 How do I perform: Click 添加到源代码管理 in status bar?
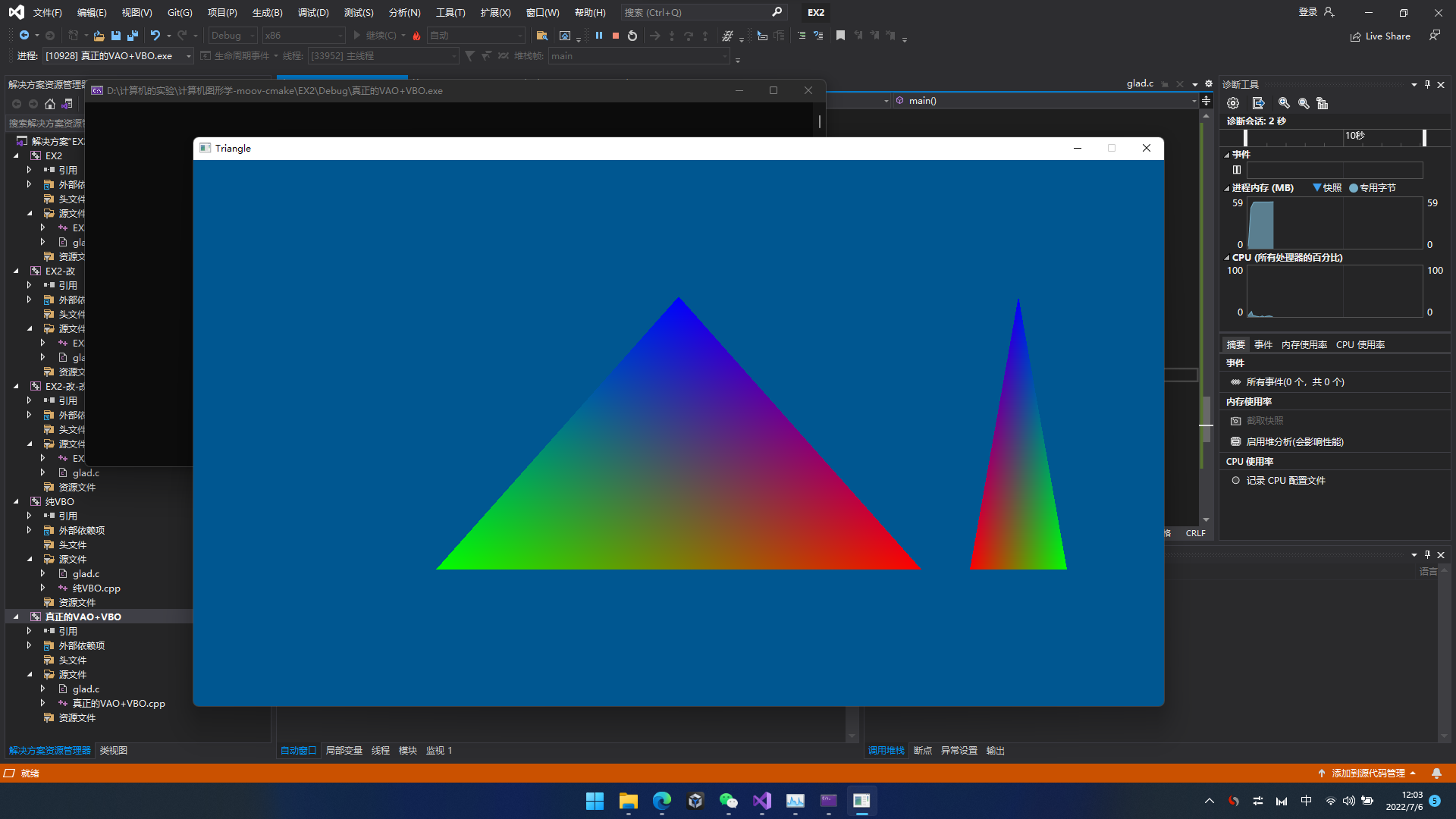click(1367, 773)
